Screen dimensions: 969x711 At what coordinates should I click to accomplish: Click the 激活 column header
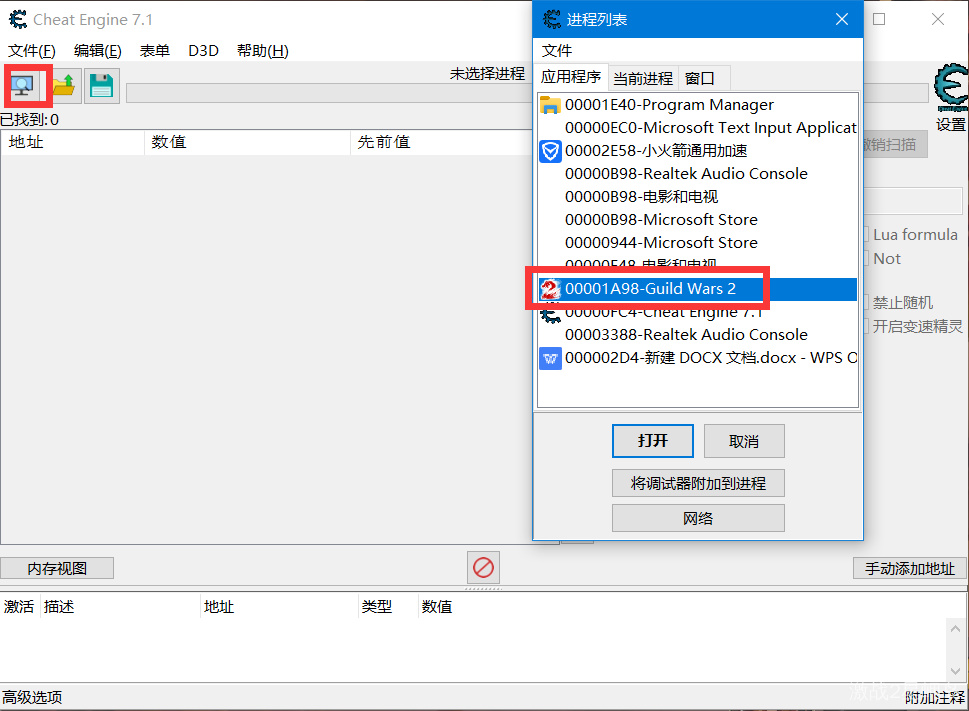click(x=19, y=607)
